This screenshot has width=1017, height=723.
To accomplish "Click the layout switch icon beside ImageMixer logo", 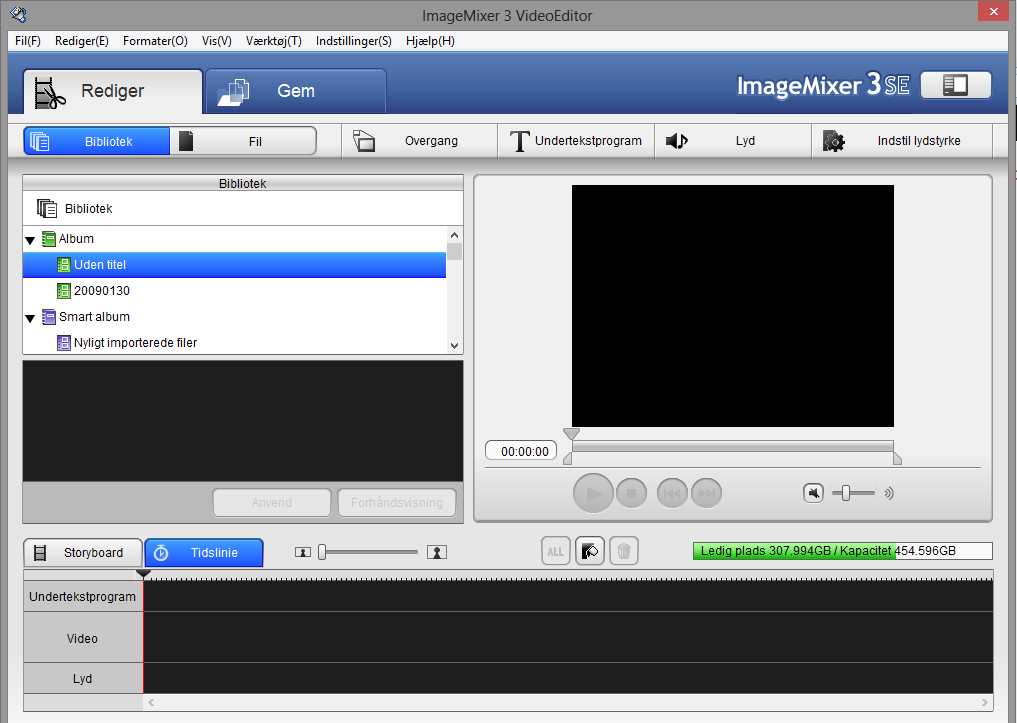I will (955, 85).
